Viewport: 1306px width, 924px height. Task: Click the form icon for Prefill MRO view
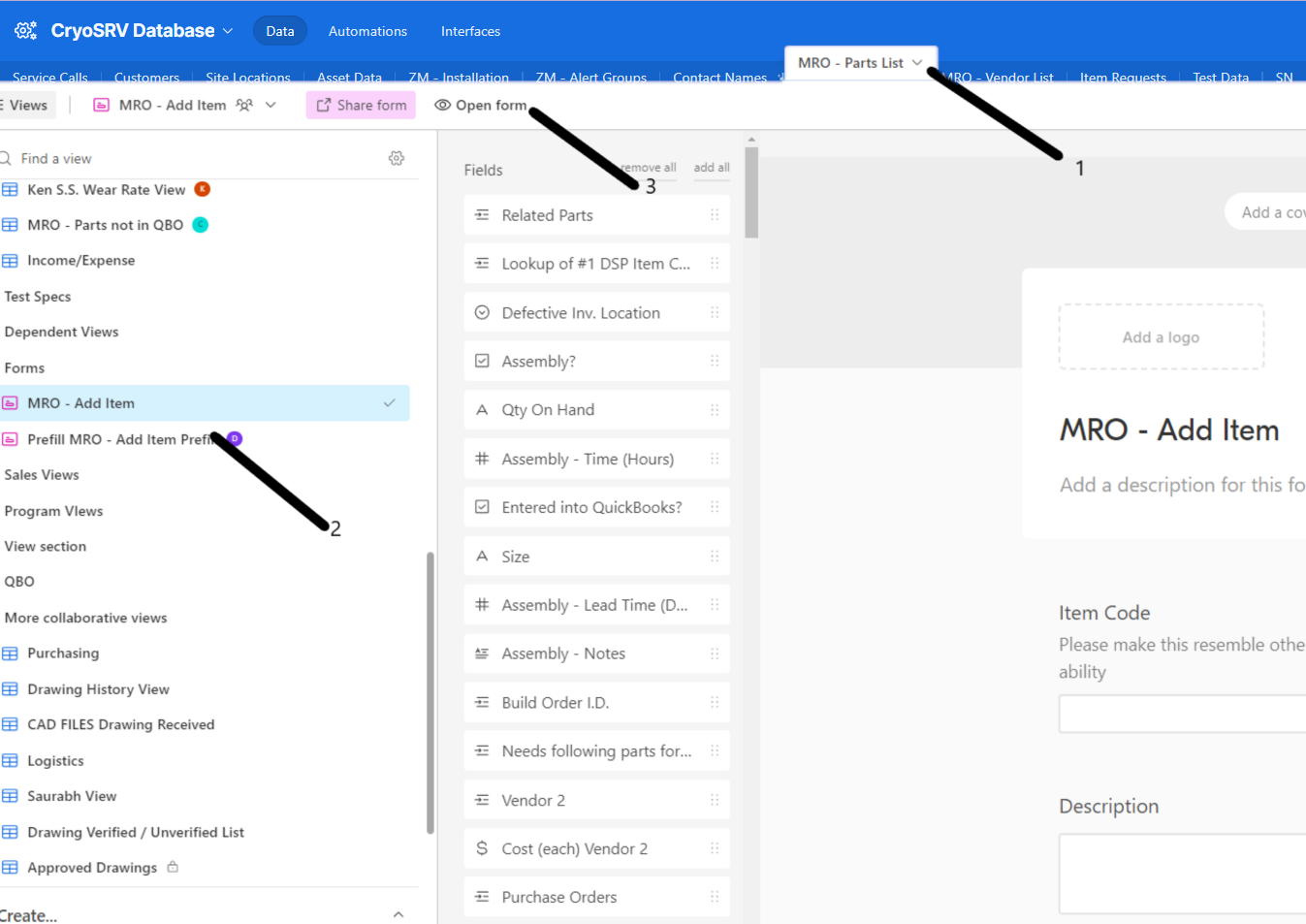click(x=11, y=439)
